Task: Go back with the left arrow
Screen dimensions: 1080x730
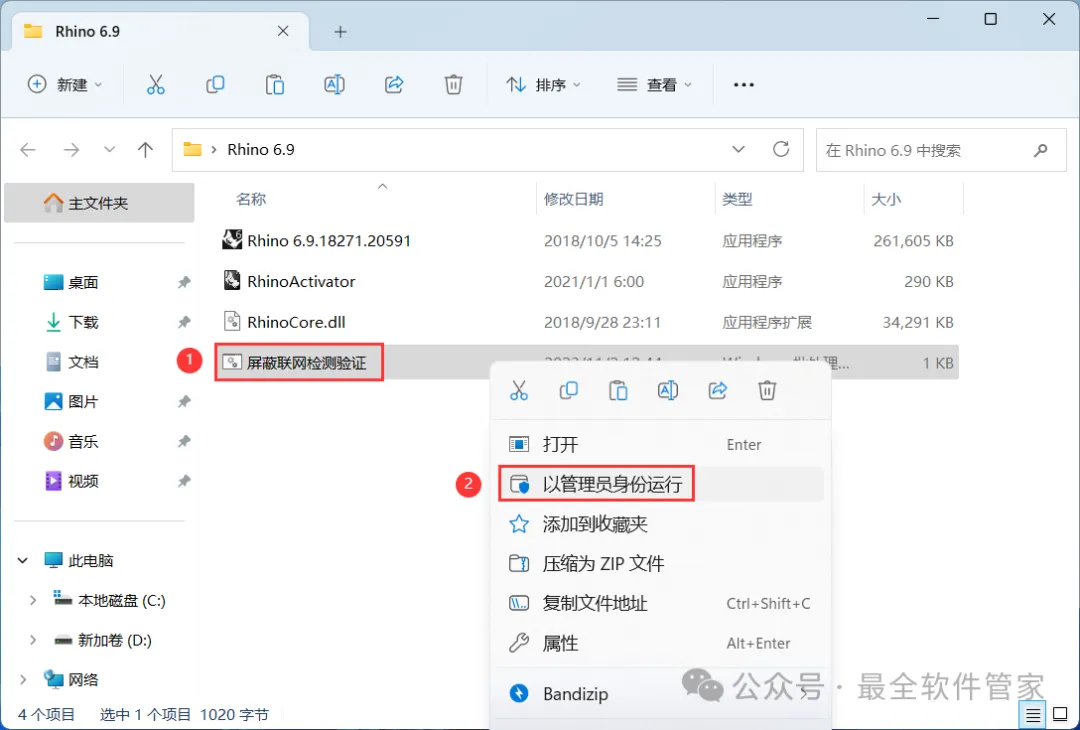Action: (x=28, y=149)
